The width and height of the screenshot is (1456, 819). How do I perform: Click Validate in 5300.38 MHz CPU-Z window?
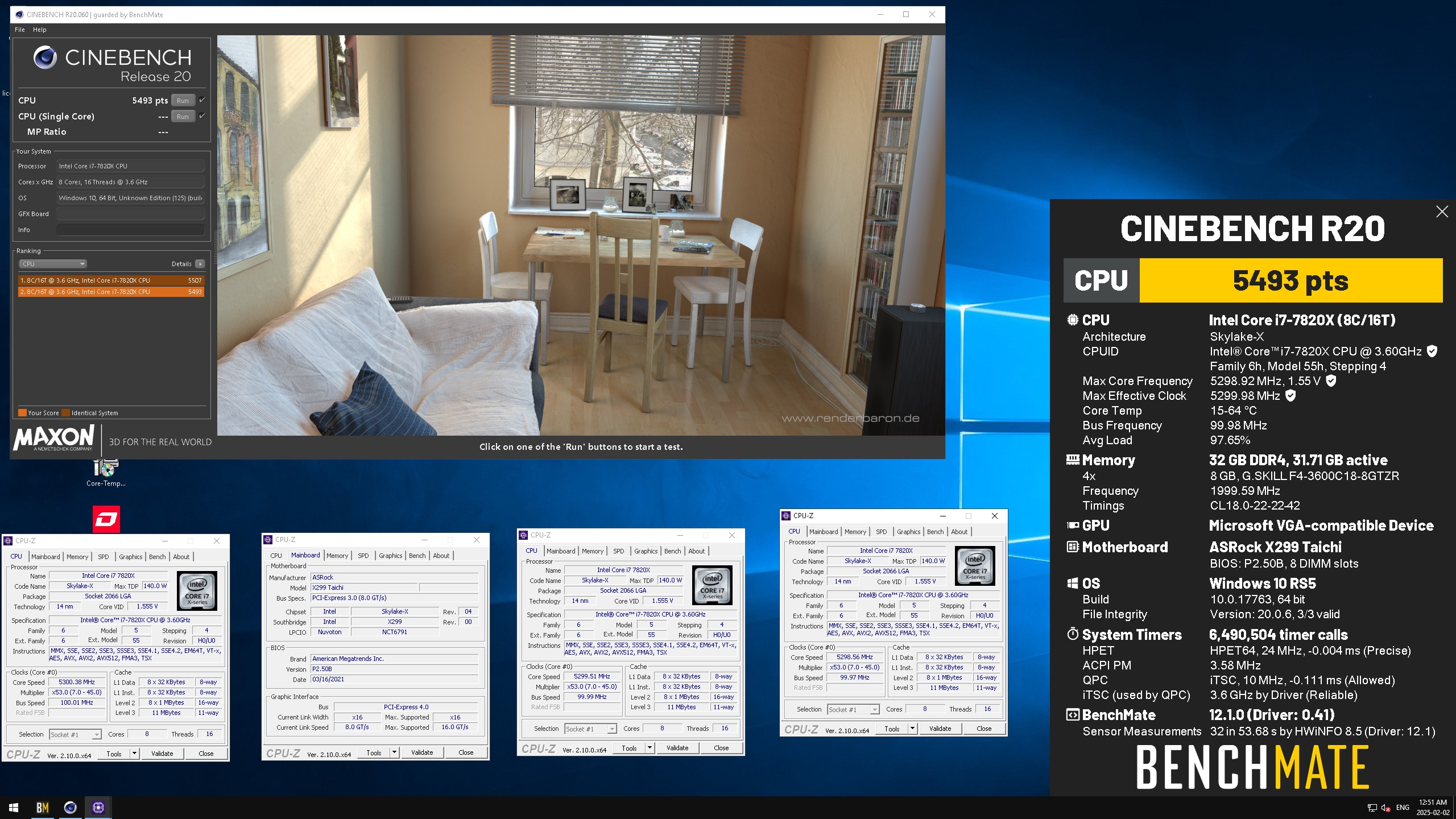point(162,754)
